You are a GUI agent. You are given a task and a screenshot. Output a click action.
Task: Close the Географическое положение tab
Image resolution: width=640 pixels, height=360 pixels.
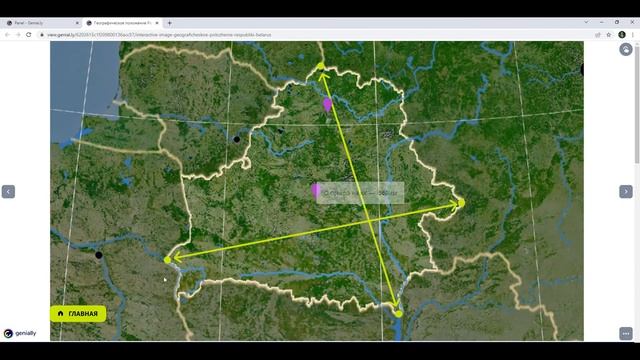[157, 23]
